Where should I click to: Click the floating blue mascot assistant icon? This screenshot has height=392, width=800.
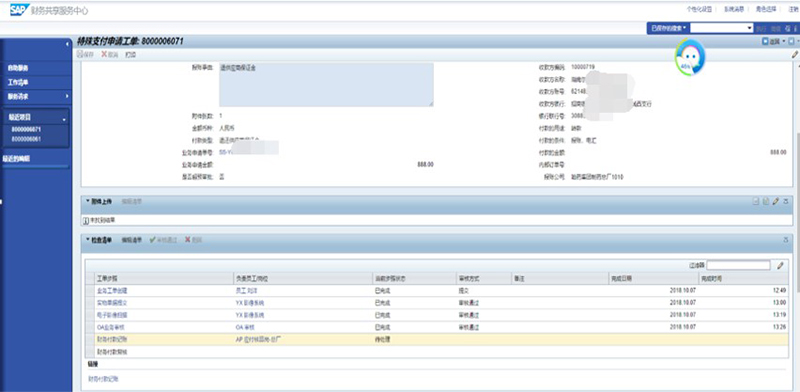point(690,58)
